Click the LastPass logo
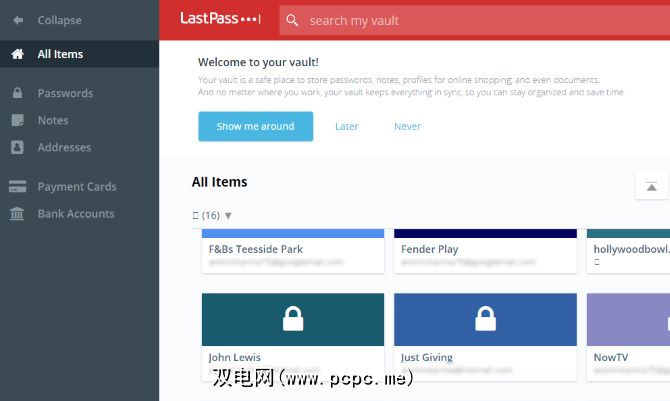Screen dimensions: 670x401 pyautogui.click(x=220, y=19)
